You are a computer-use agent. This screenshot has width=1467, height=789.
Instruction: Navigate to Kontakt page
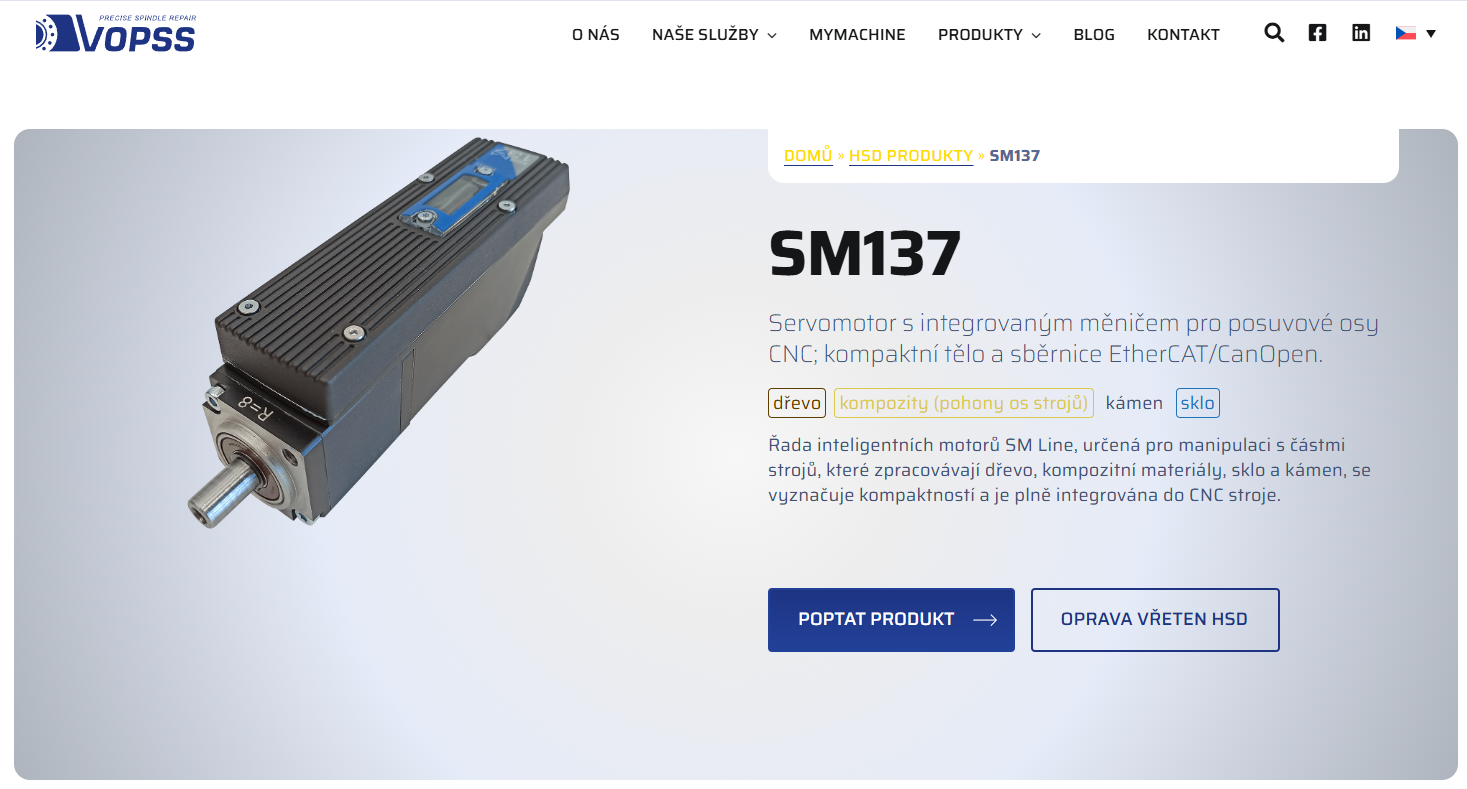point(1183,35)
